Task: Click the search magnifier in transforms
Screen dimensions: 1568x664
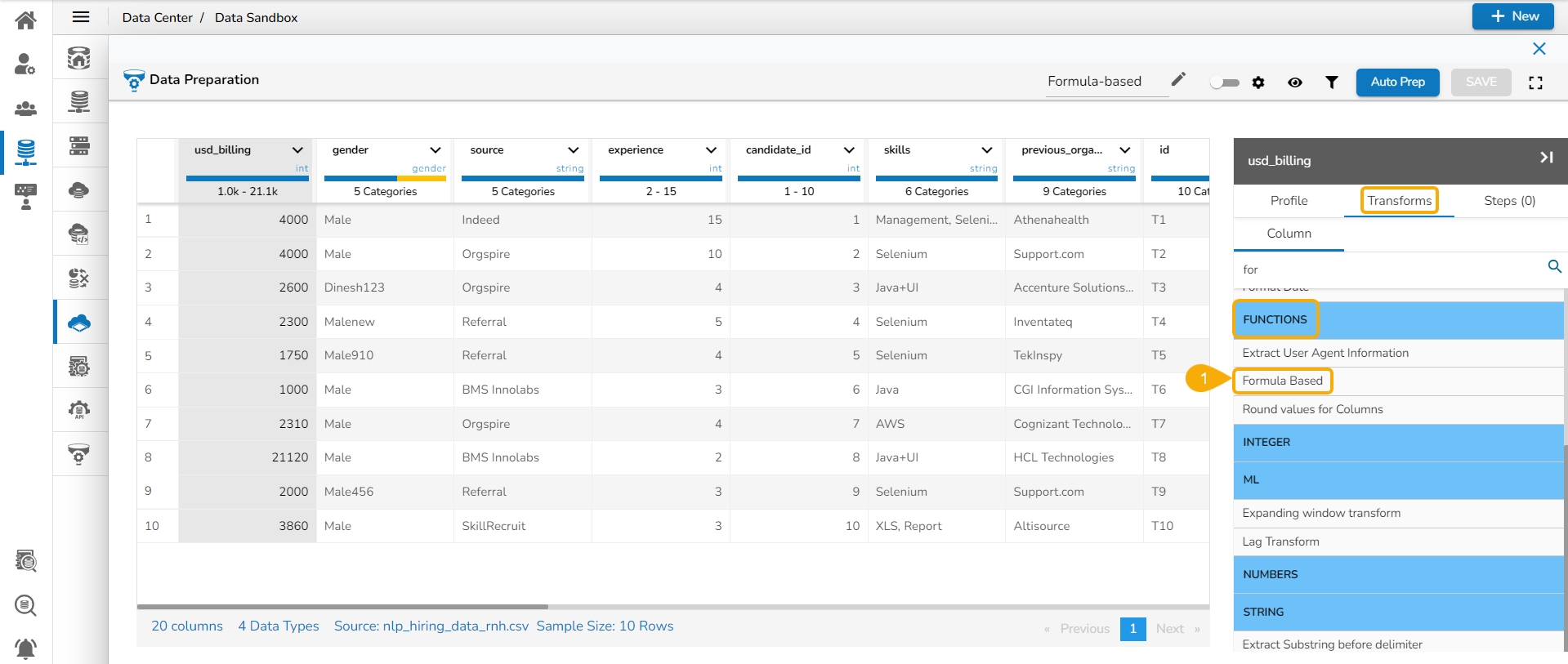Action: [1554, 267]
